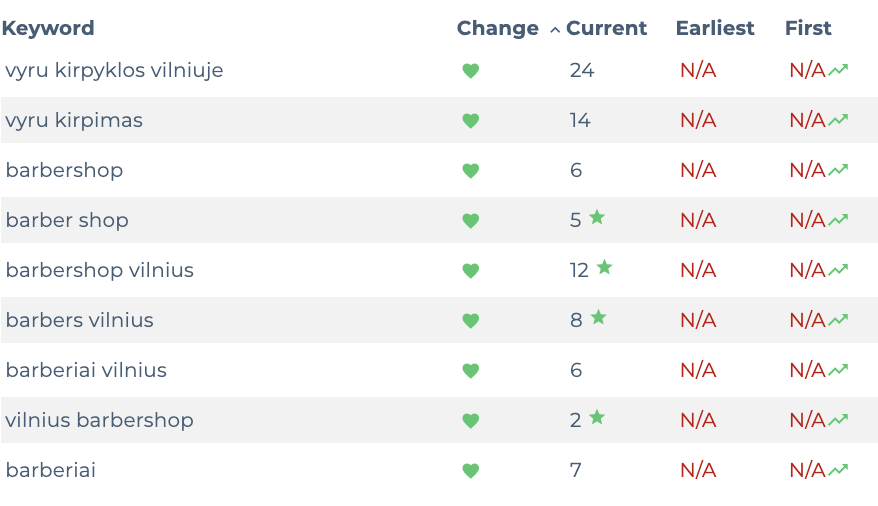Sort the table by Current column

click(606, 28)
